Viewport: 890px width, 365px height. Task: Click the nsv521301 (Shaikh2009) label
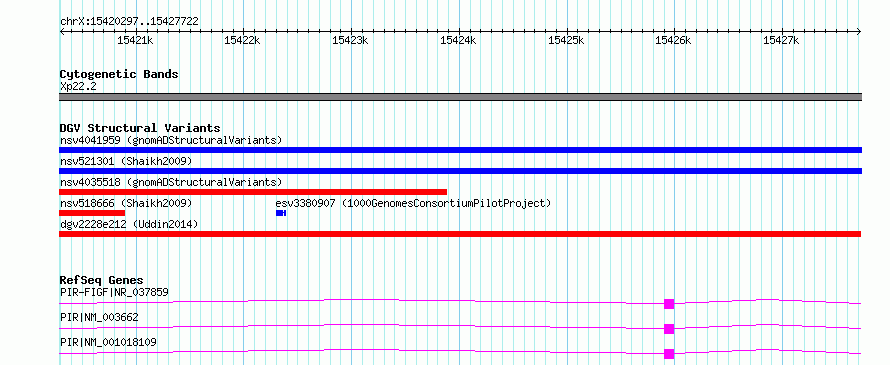[126, 161]
